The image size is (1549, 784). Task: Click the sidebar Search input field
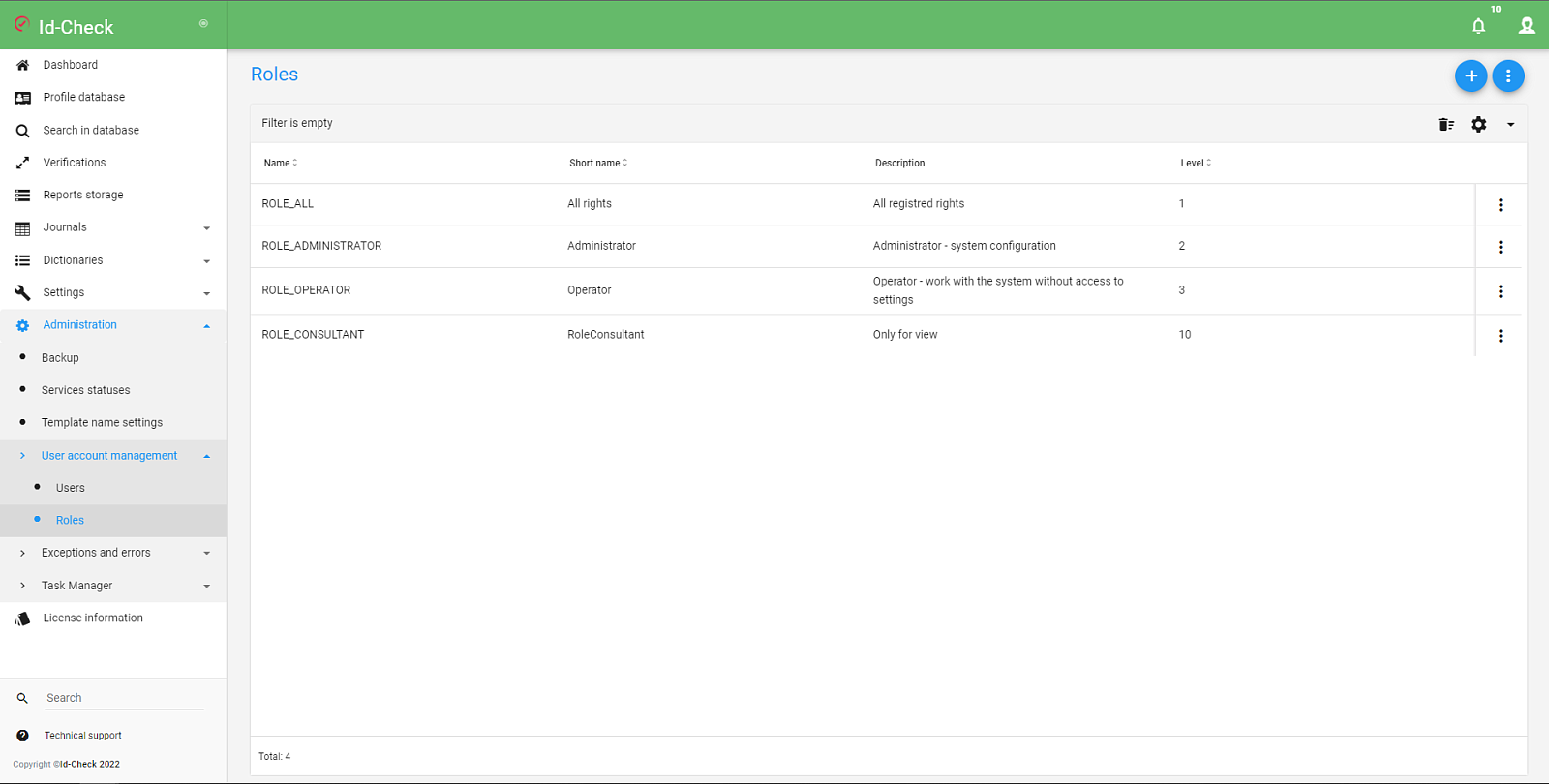coord(124,698)
